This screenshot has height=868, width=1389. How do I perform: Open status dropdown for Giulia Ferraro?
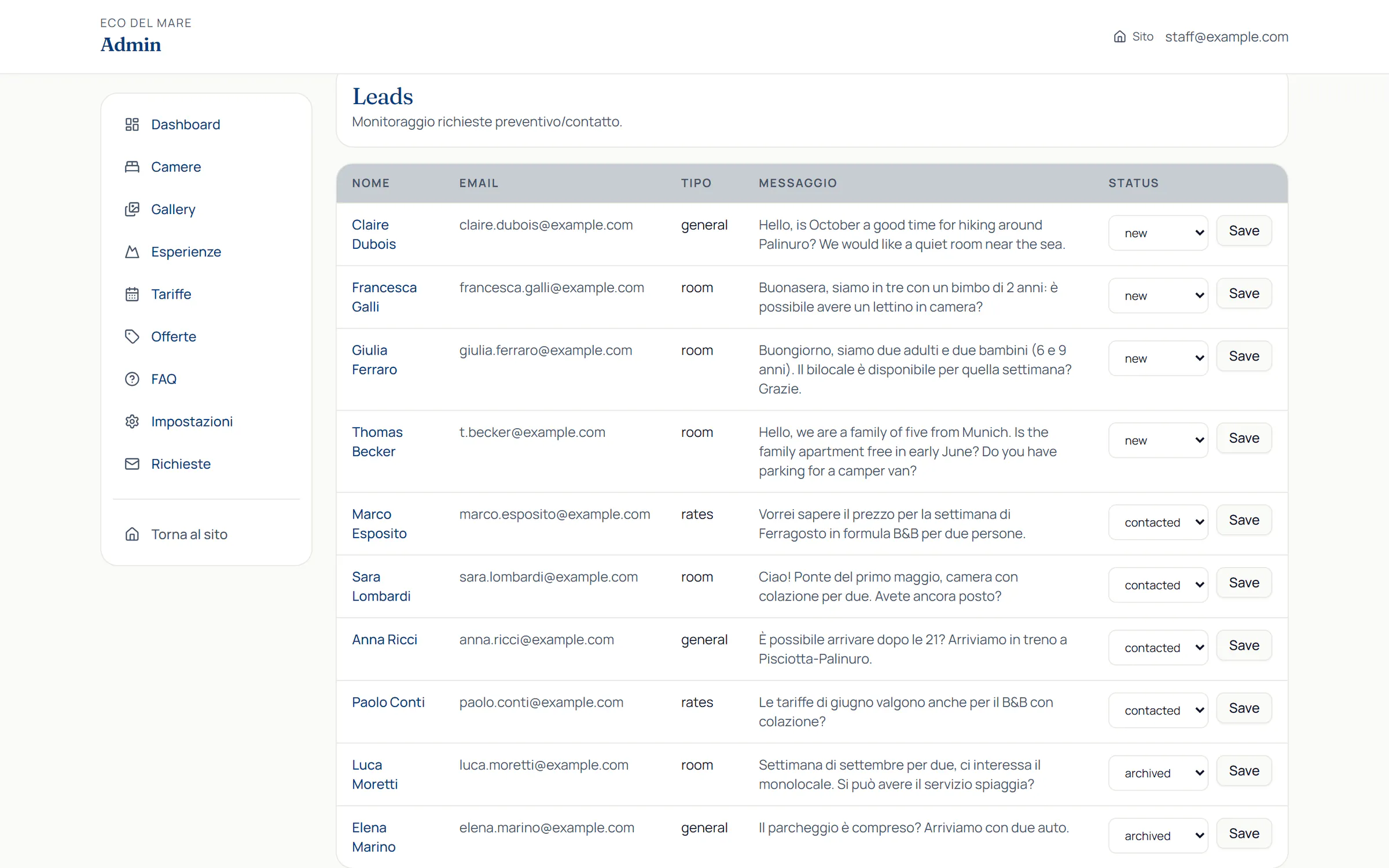click(1158, 358)
